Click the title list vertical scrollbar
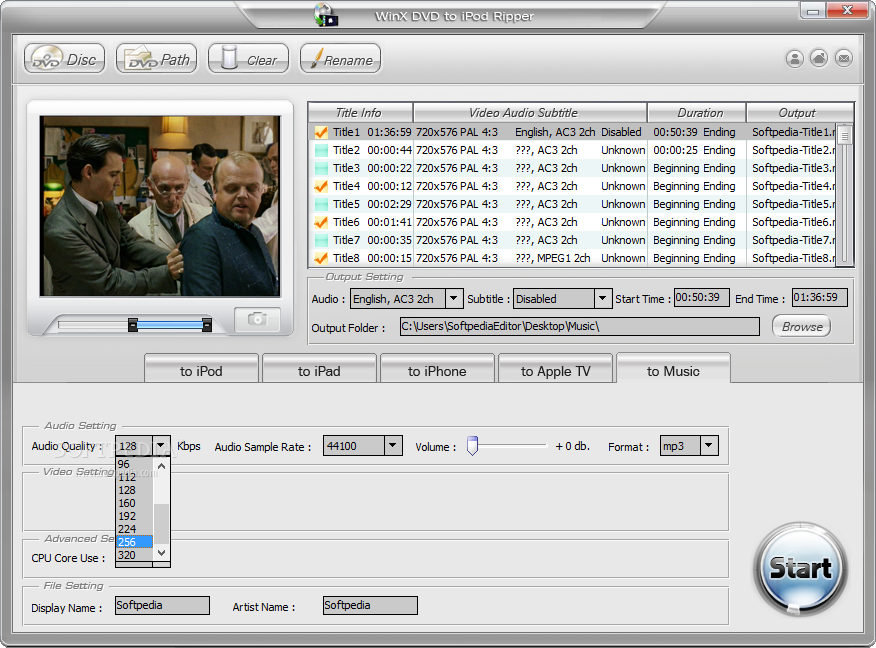This screenshot has height=648, width=876. [845, 193]
